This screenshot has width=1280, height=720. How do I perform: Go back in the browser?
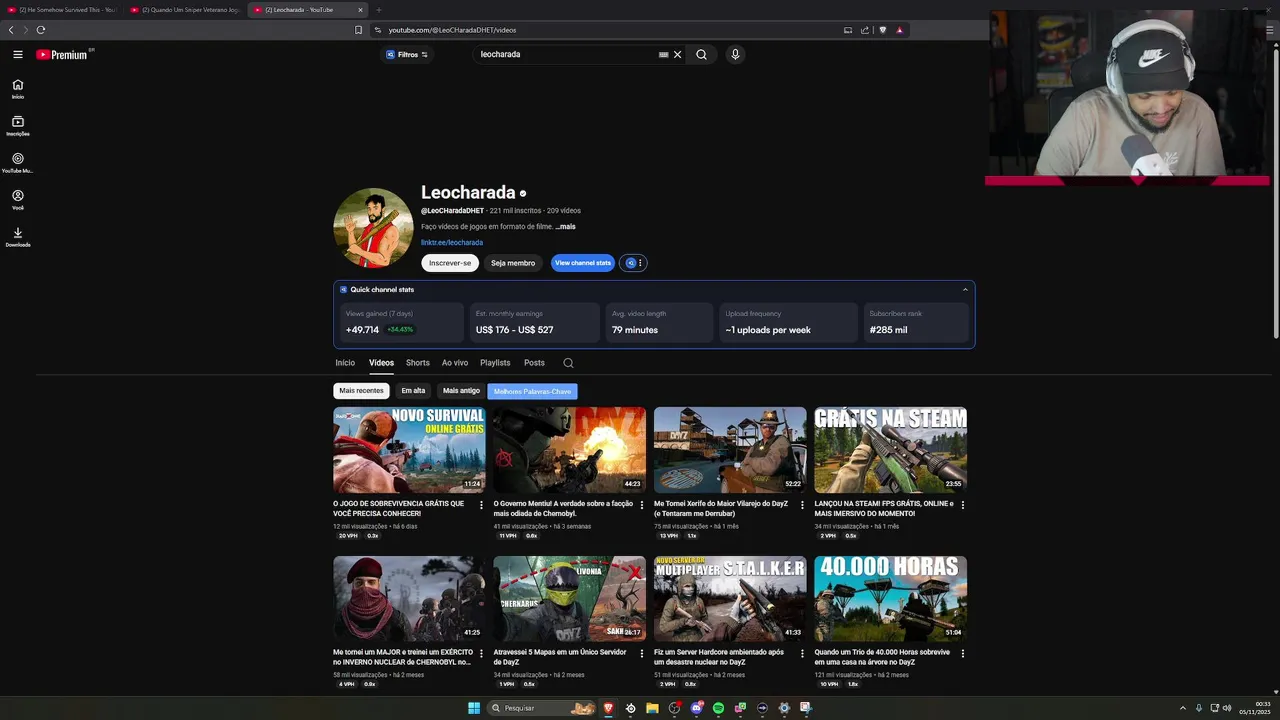pyautogui.click(x=11, y=30)
